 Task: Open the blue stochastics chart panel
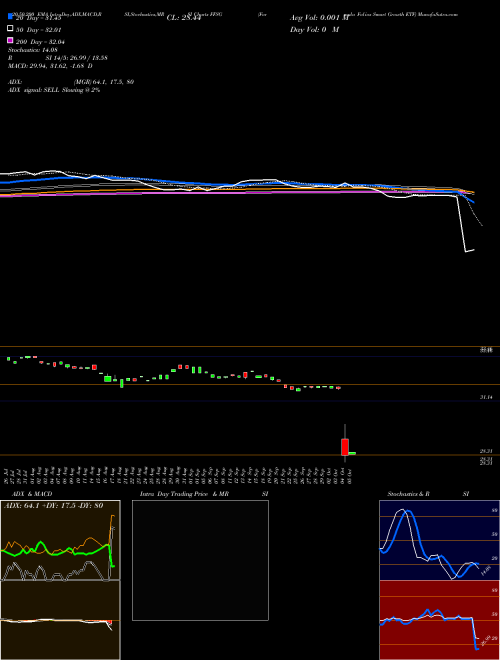(x=439, y=540)
